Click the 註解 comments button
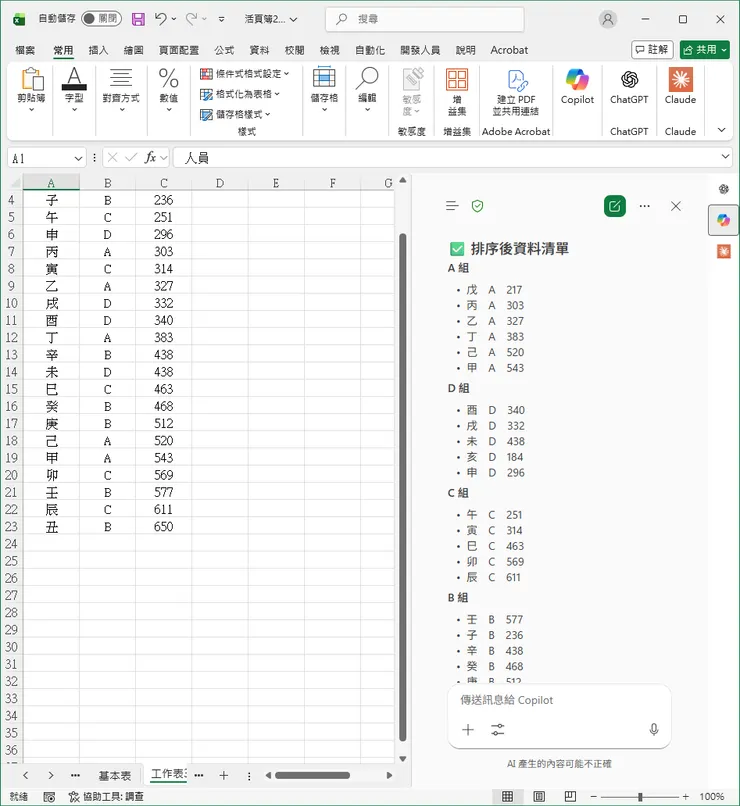 point(652,50)
